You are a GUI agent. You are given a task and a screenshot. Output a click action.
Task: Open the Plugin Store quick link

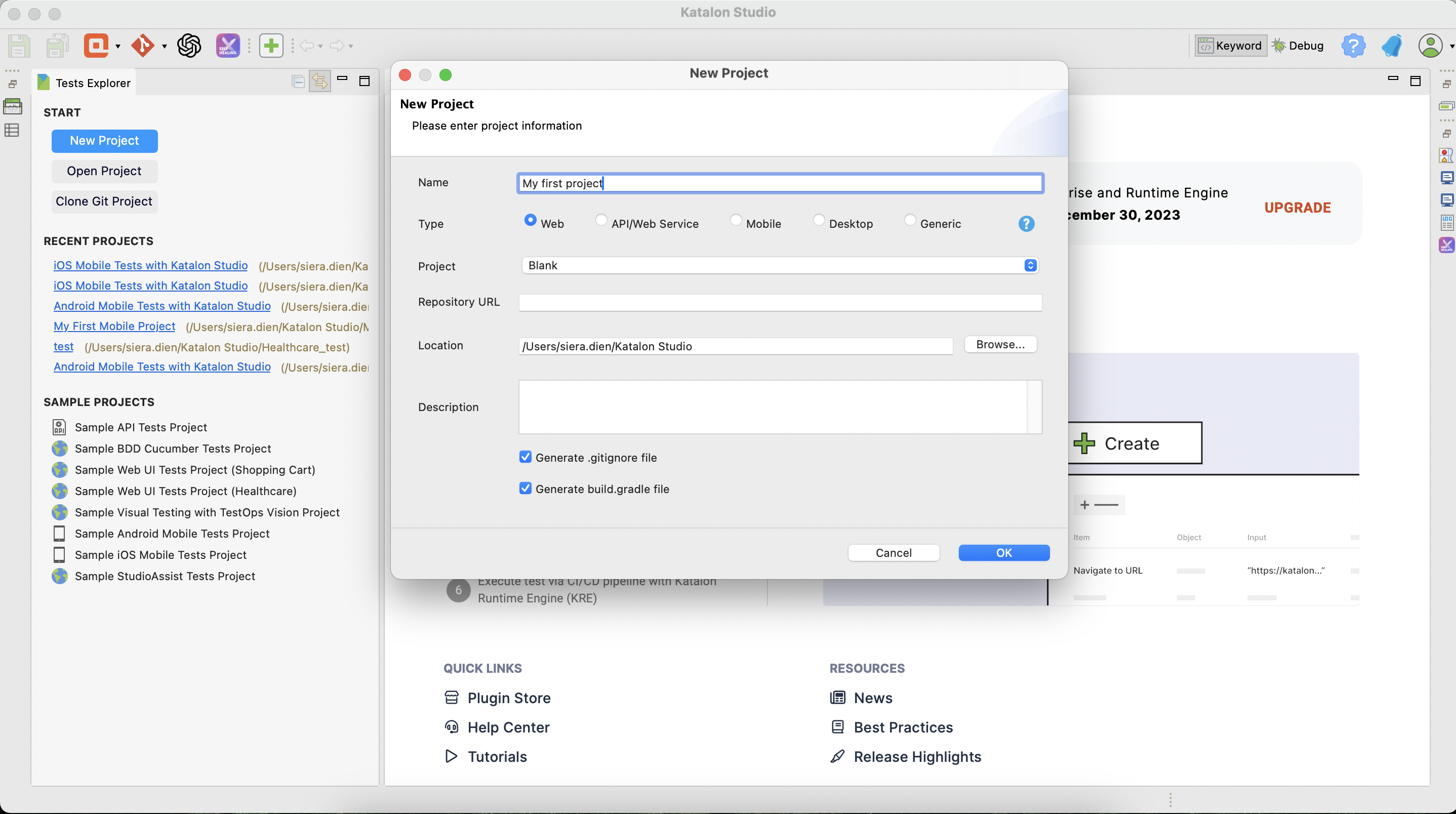point(497,698)
